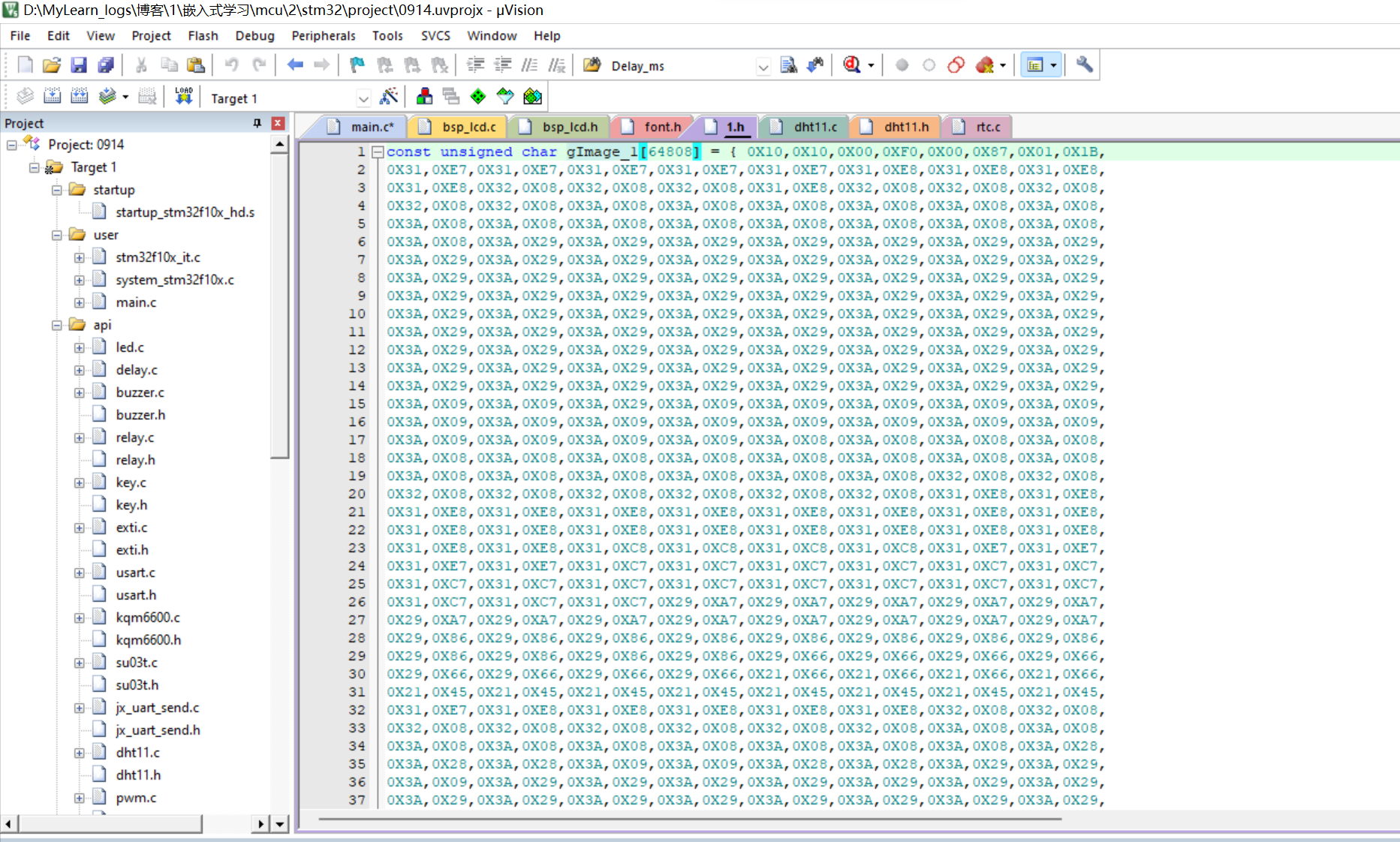This screenshot has width=1400, height=842.
Task: Navigate backwards with the blue arrow
Action: [x=295, y=65]
